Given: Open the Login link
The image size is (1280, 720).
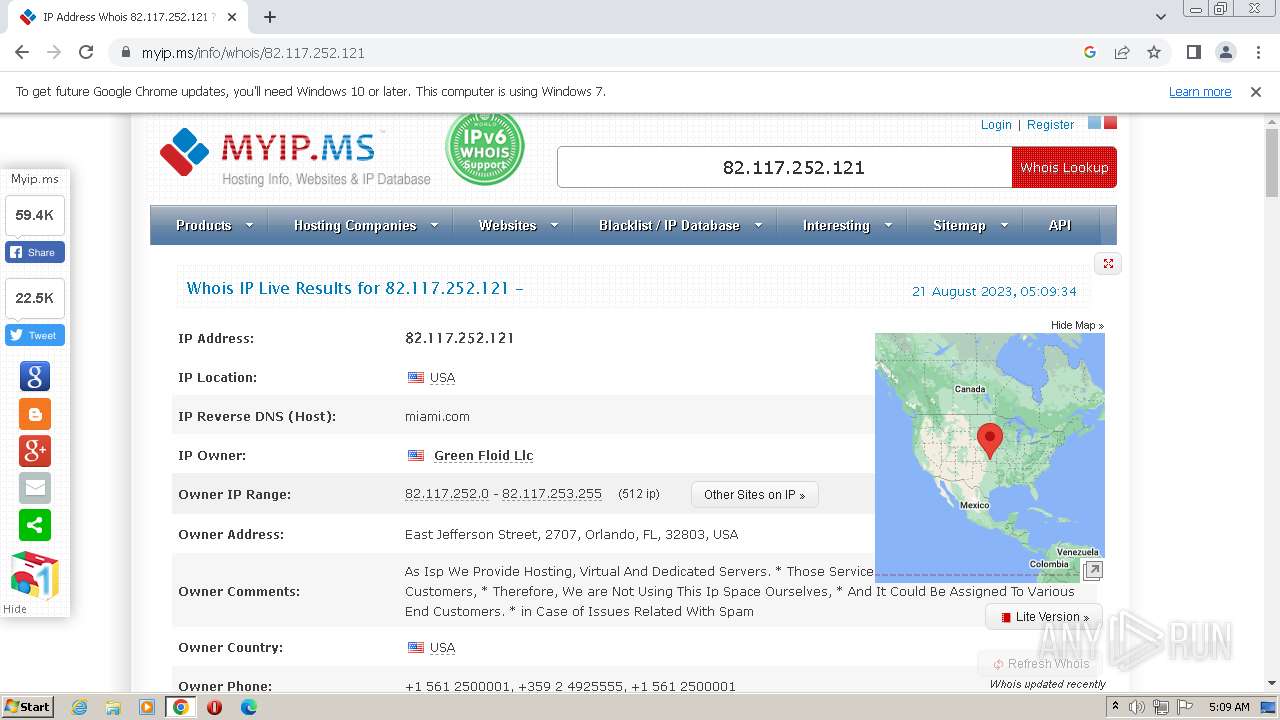Looking at the screenshot, I should (x=996, y=125).
